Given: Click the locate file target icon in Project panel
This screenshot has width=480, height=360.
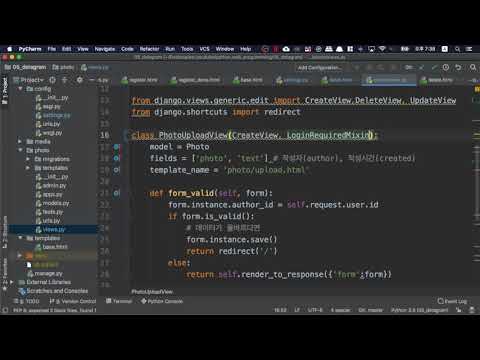Looking at the screenshot, I should point(52,80).
